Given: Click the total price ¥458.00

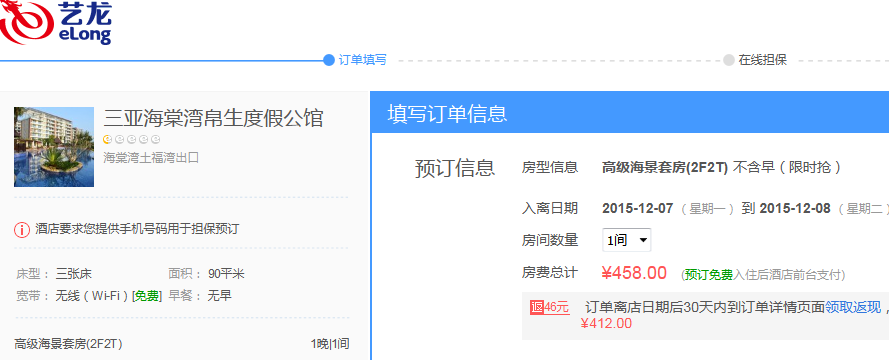Looking at the screenshot, I should click(634, 273).
